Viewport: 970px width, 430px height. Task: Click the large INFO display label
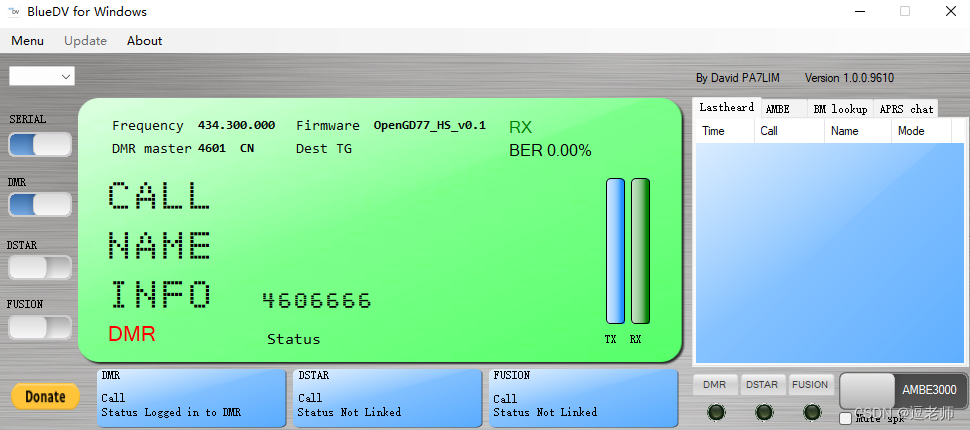point(160,294)
